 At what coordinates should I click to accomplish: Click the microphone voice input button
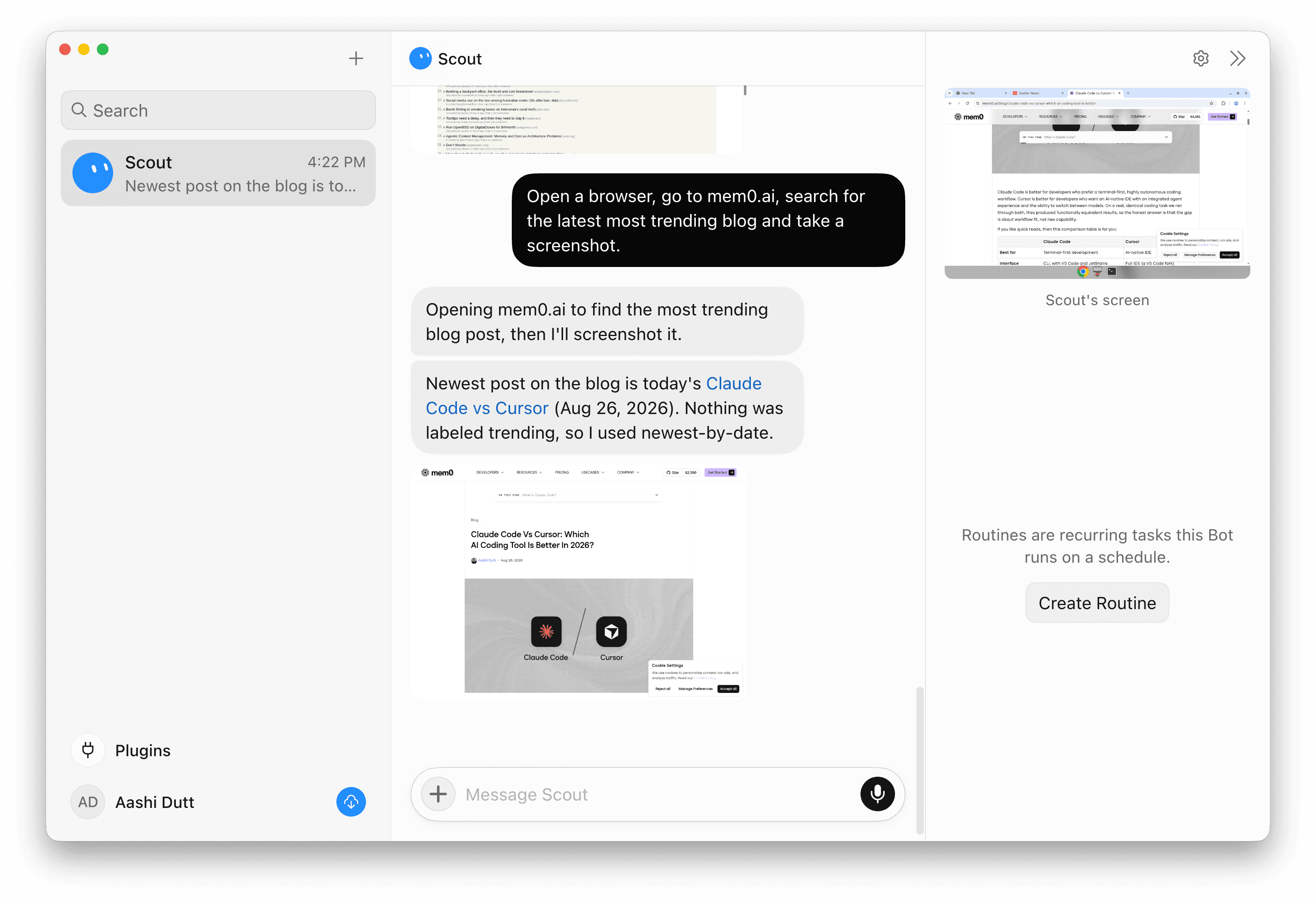877,794
